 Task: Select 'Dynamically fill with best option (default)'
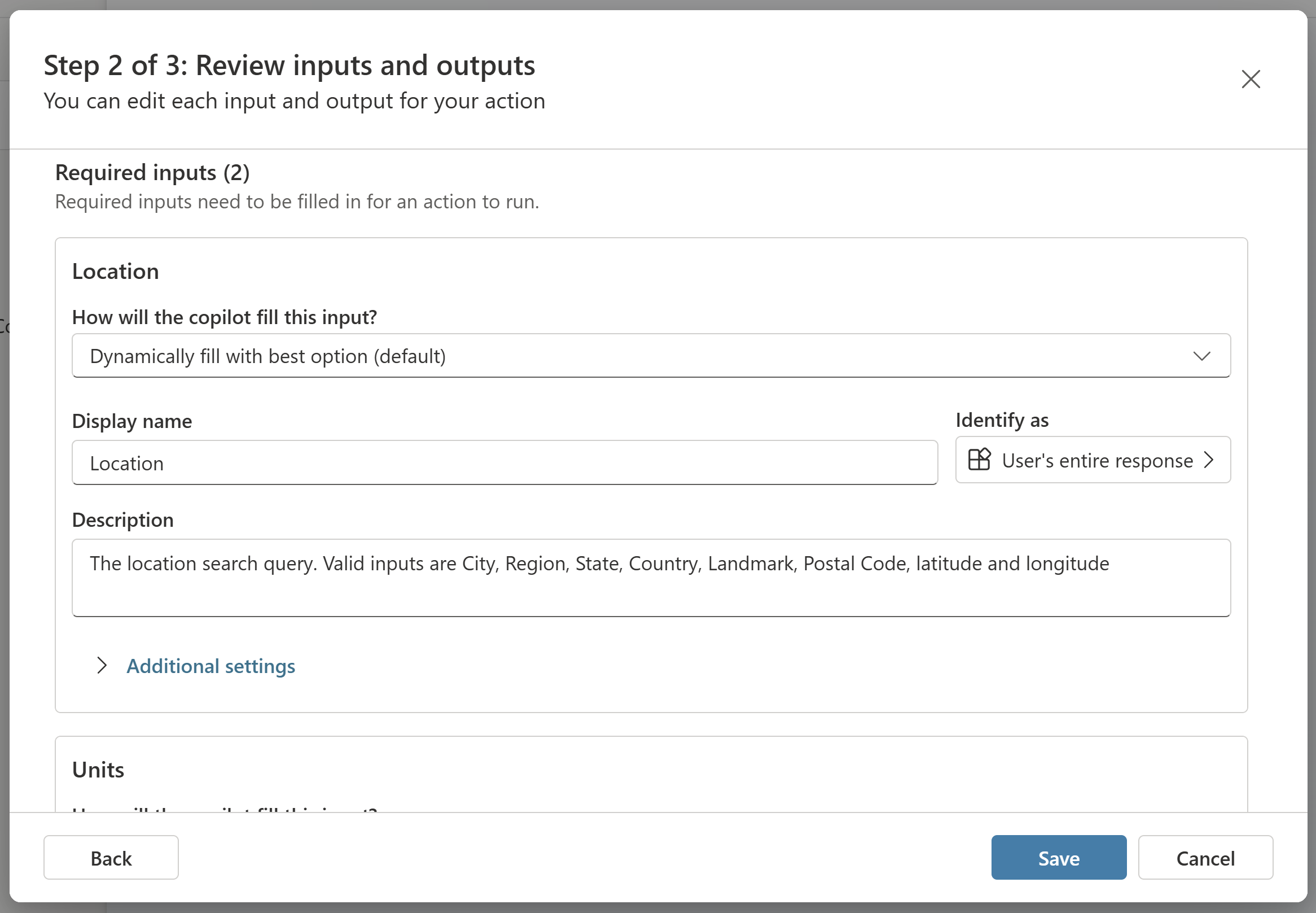(x=651, y=355)
